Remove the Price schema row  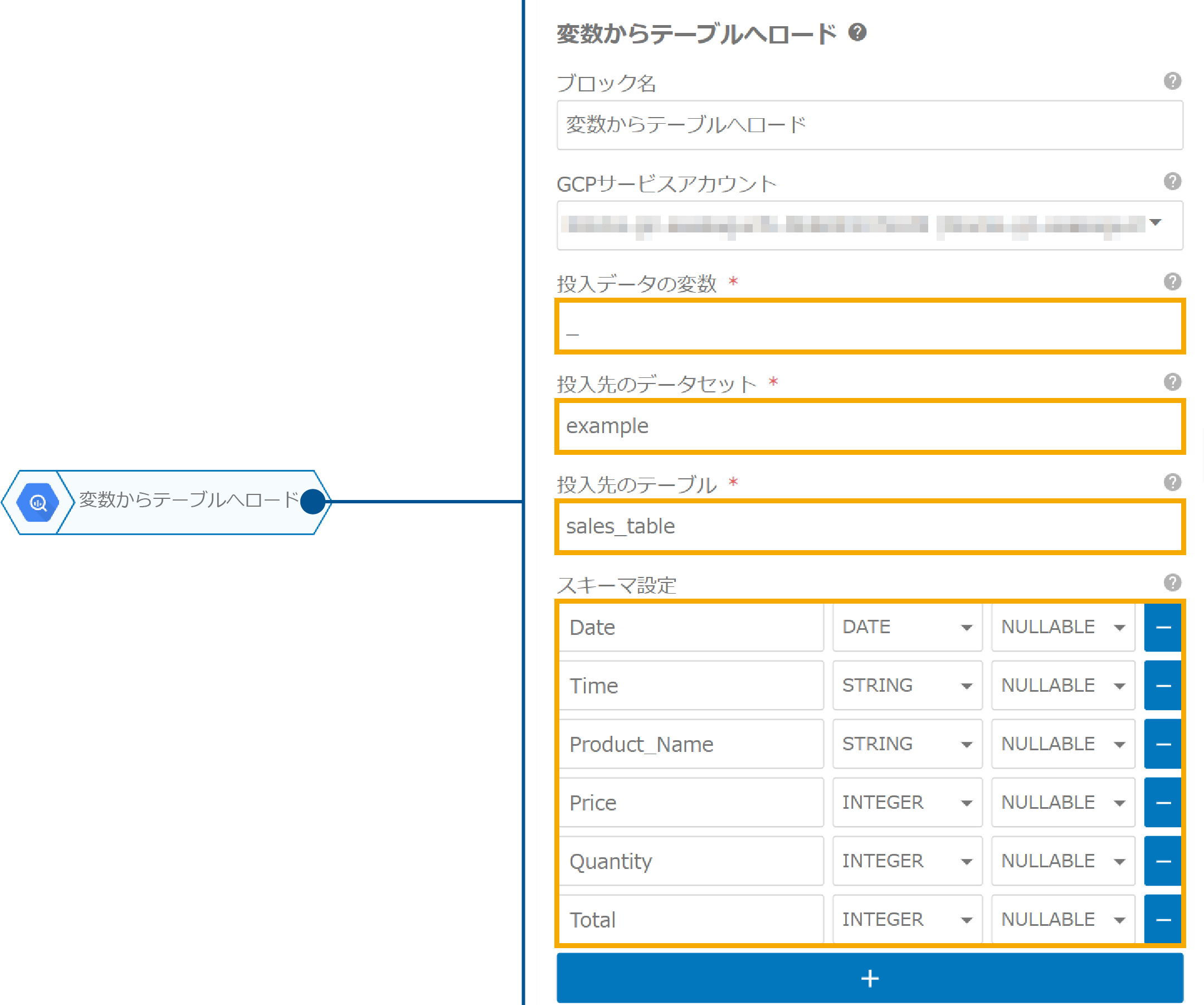click(1163, 803)
